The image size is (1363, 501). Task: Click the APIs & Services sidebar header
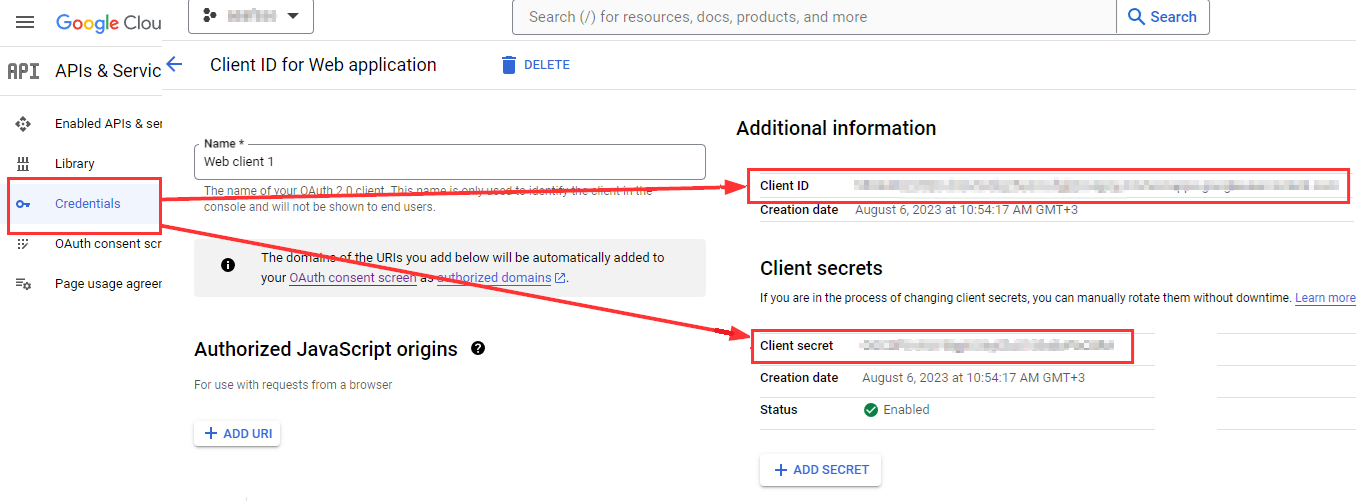click(108, 71)
